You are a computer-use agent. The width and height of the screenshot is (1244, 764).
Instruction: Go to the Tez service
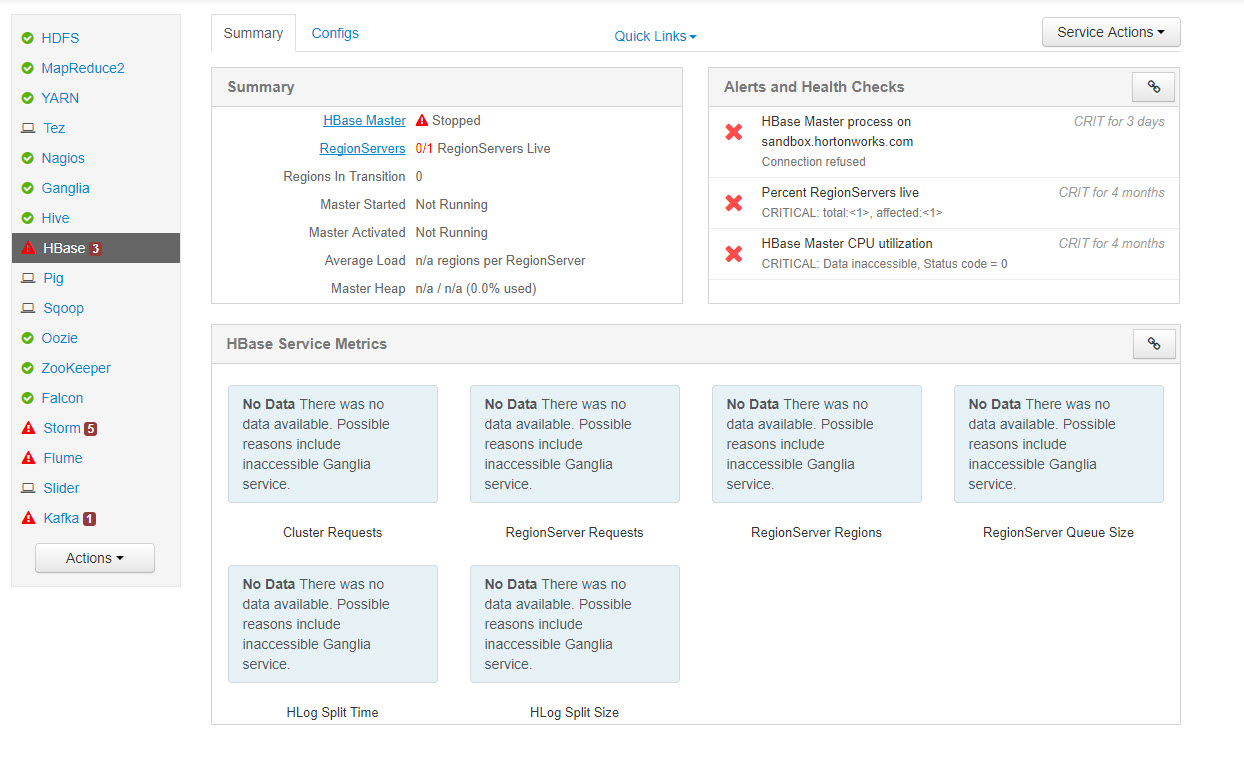tap(54, 128)
